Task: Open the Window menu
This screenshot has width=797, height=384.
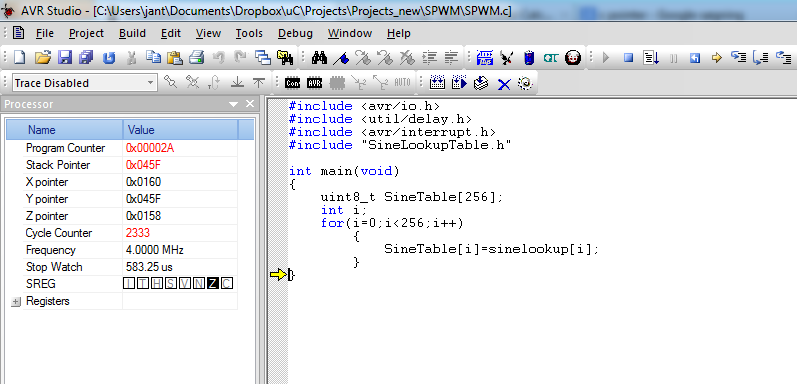Action: coord(350,33)
